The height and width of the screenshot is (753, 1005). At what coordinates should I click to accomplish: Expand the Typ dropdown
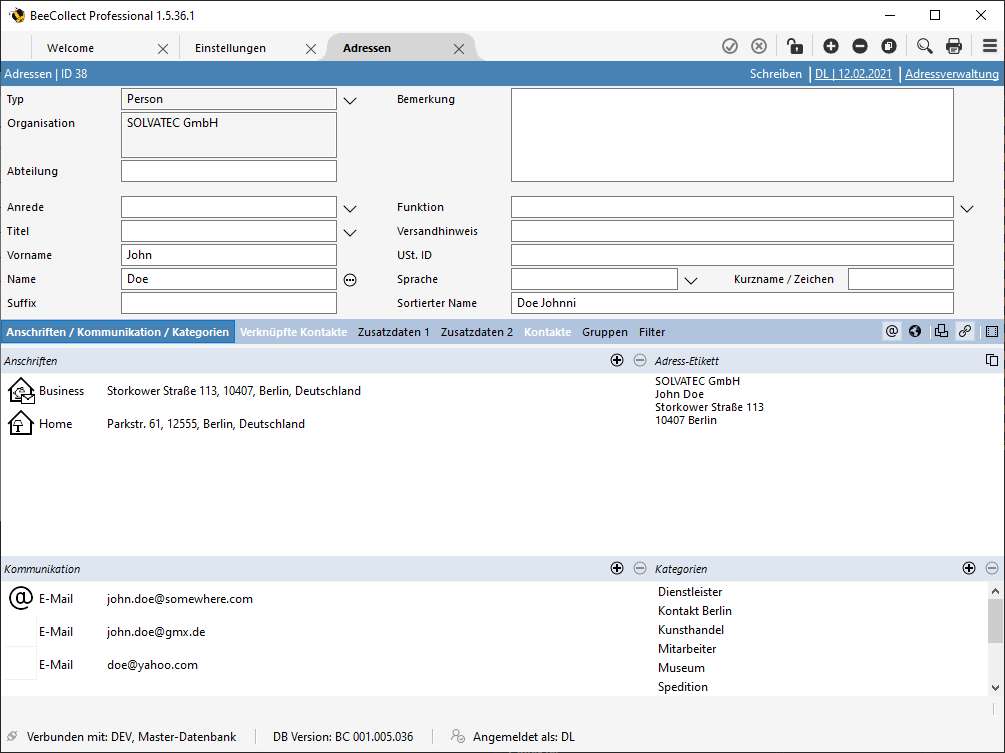point(350,100)
